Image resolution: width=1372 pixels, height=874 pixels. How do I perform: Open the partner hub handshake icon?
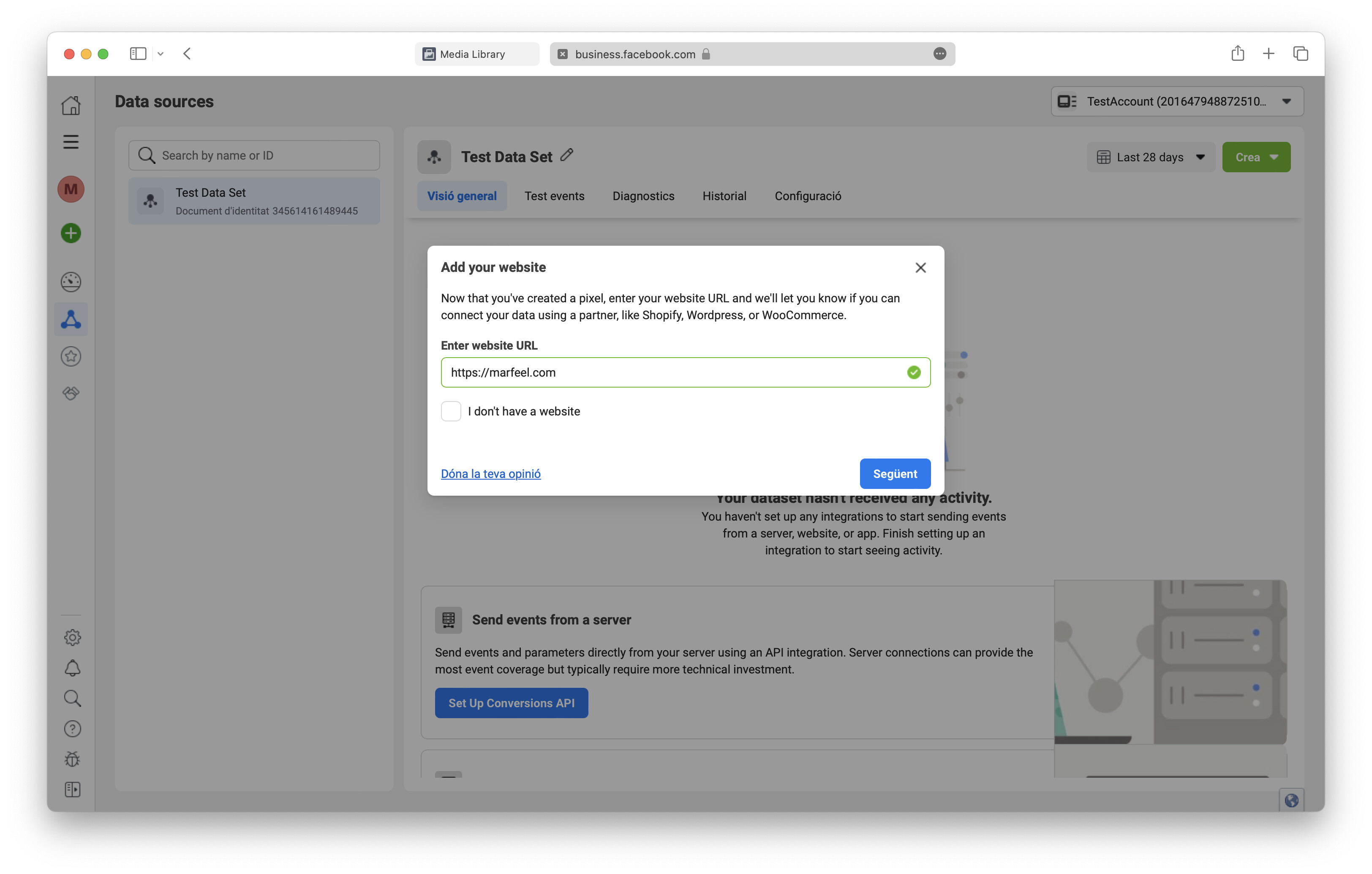[x=71, y=393]
